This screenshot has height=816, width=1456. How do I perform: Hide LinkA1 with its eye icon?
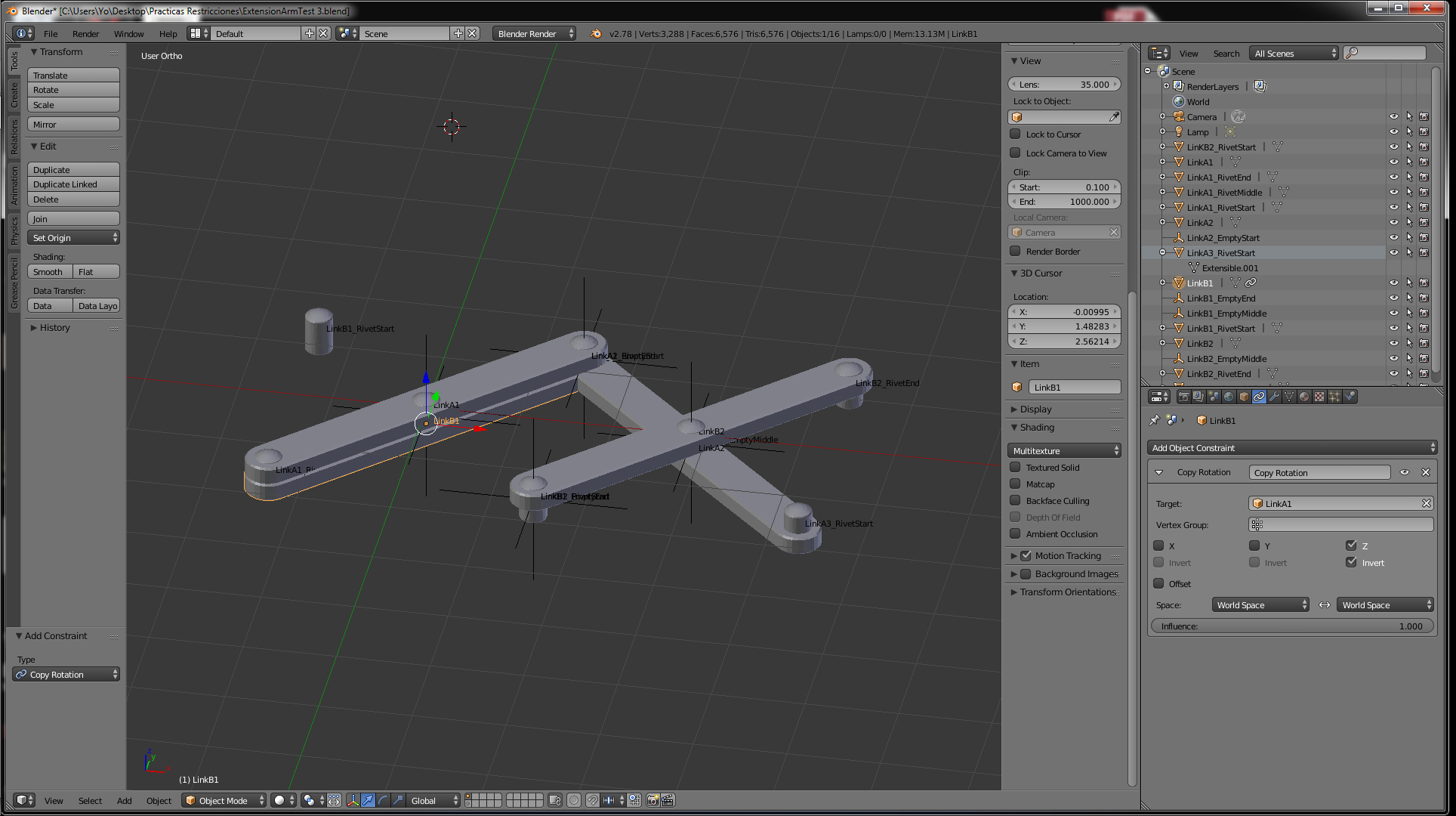point(1394,162)
